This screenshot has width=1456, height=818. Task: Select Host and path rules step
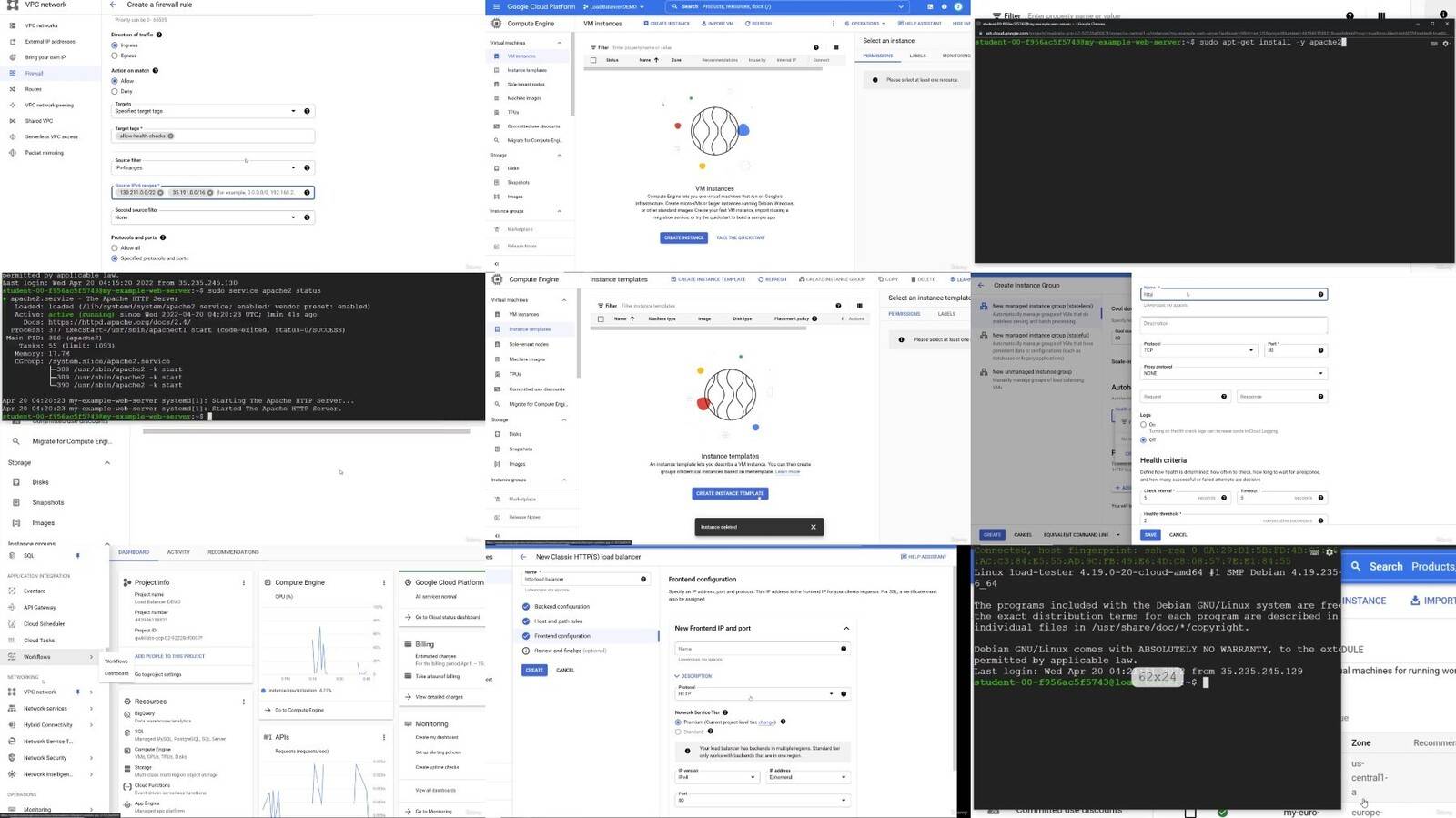point(558,621)
